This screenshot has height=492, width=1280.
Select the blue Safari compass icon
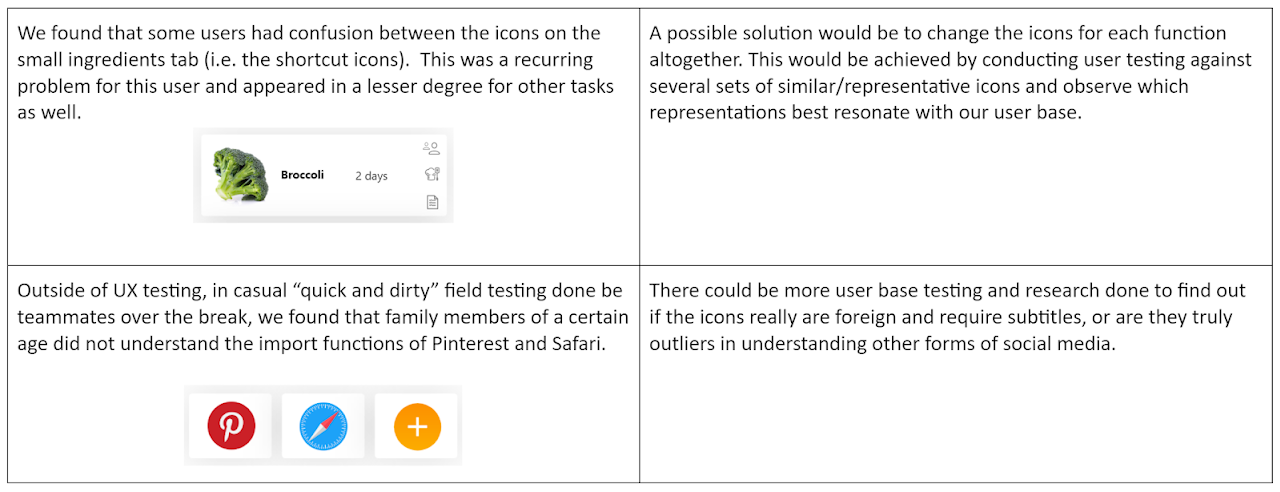click(x=323, y=426)
